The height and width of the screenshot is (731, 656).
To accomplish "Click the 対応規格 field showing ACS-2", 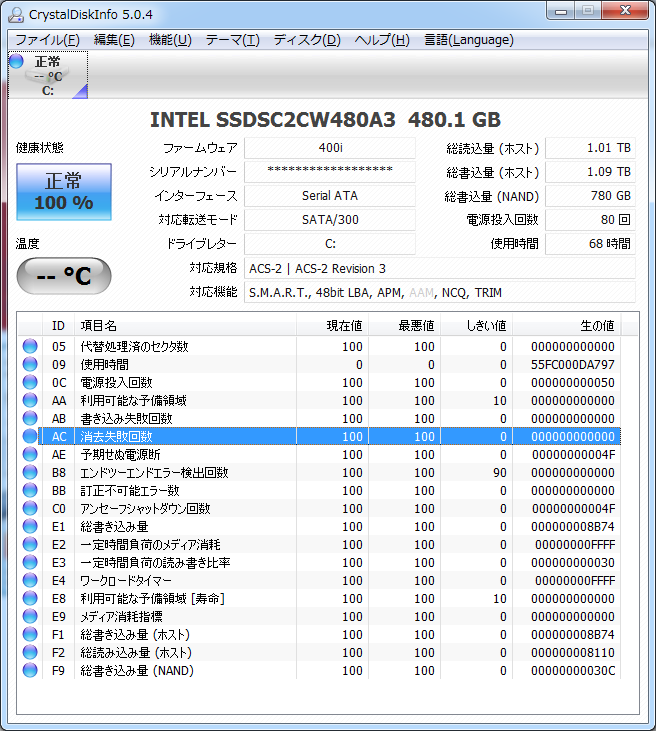I will click(x=440, y=269).
